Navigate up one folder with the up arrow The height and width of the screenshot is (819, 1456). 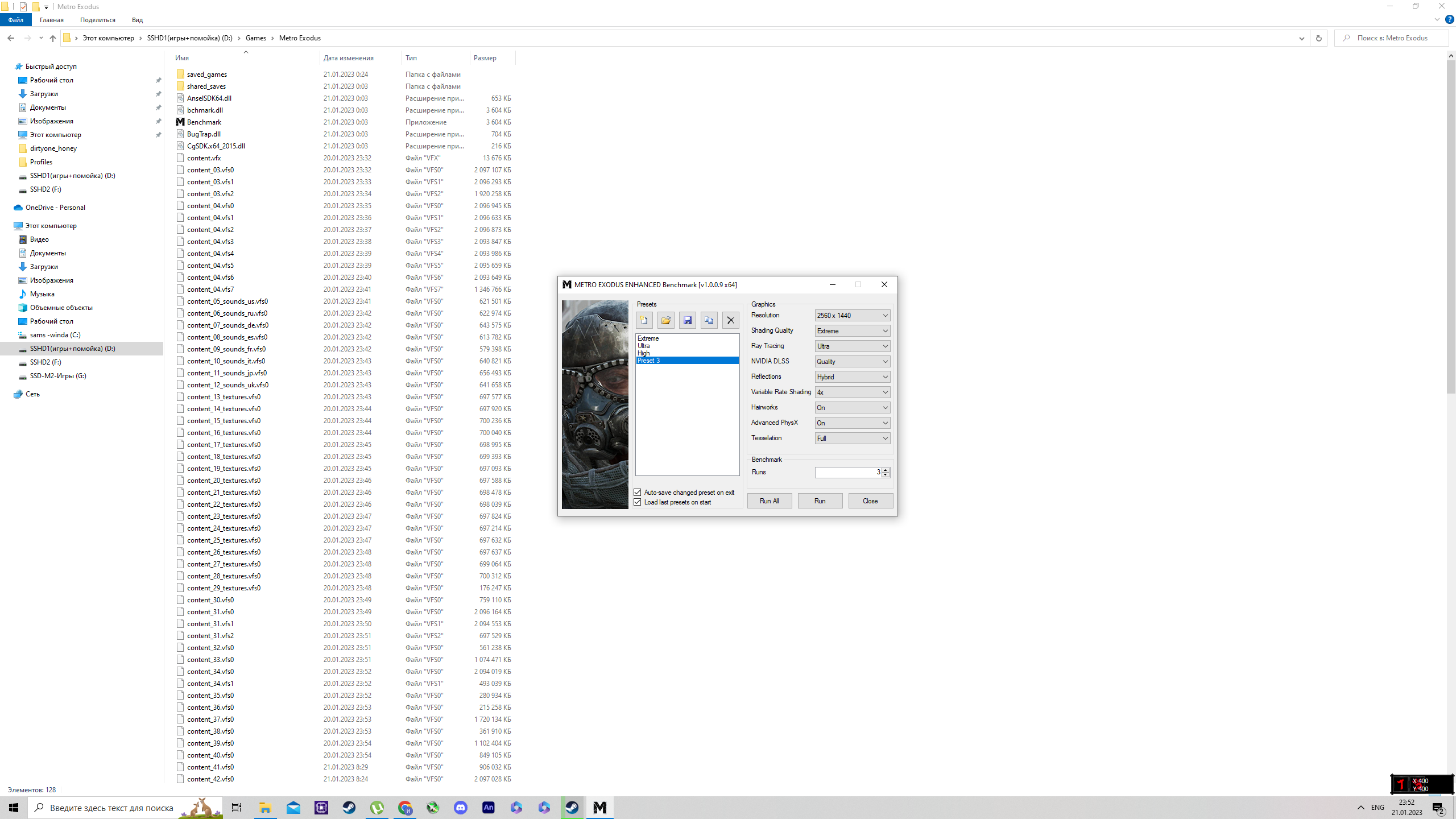click(53, 38)
